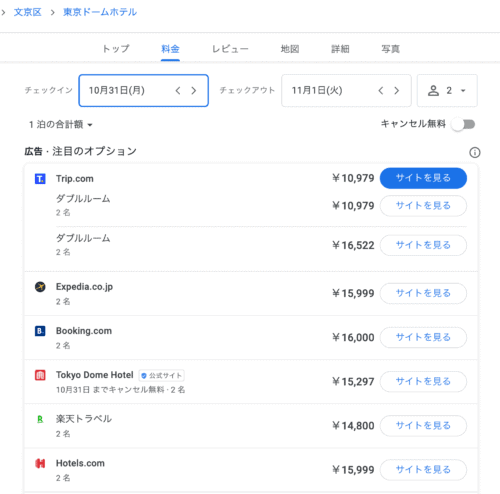Advance check-out date with right chevron
The image size is (500, 494).
point(396,91)
